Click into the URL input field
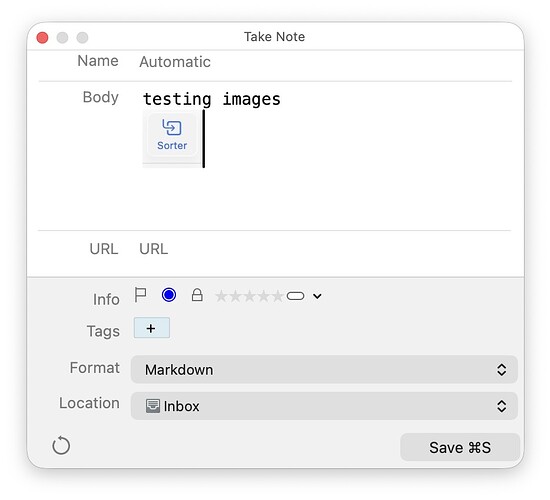 pyautogui.click(x=324, y=249)
